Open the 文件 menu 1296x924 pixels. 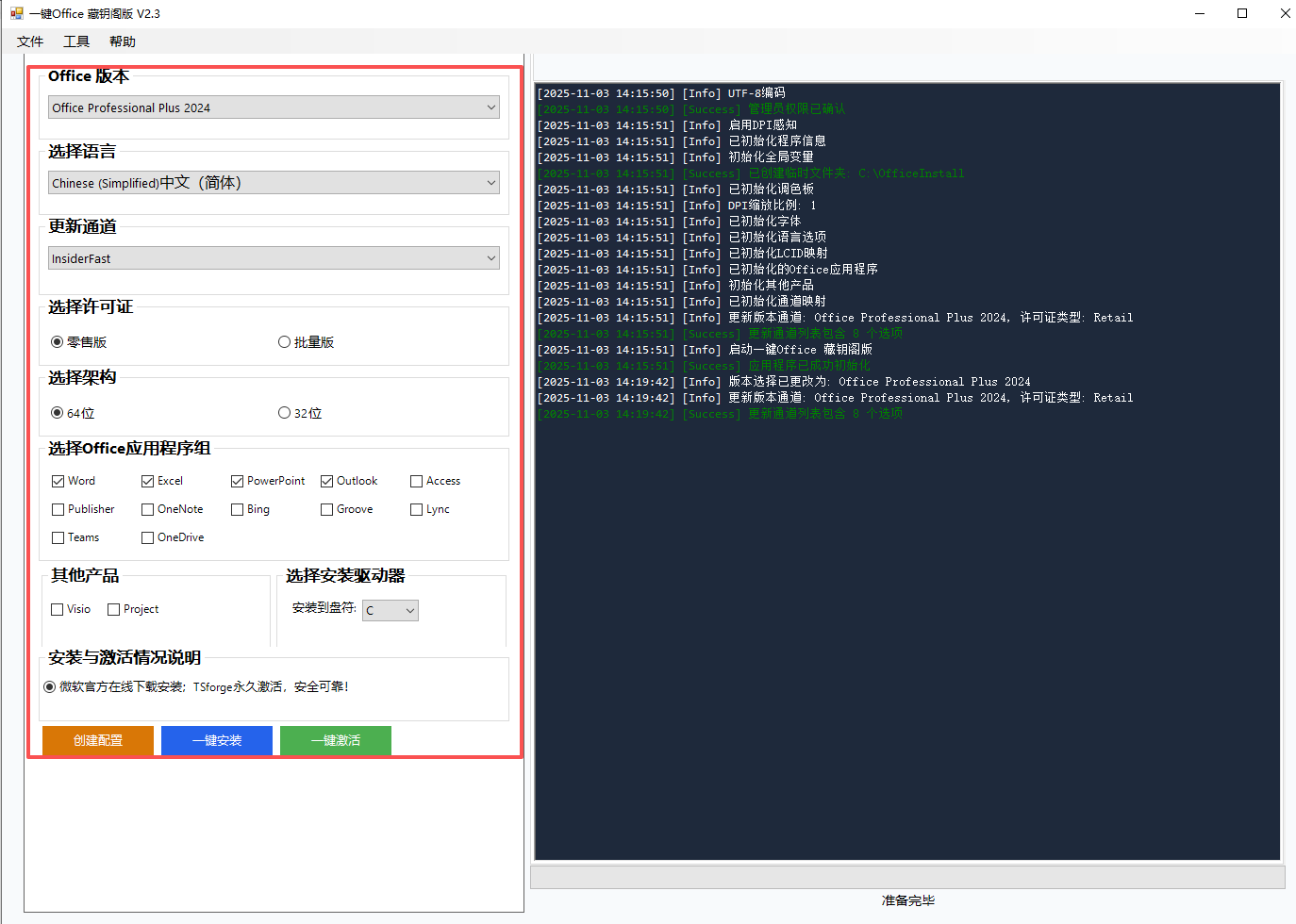[30, 41]
